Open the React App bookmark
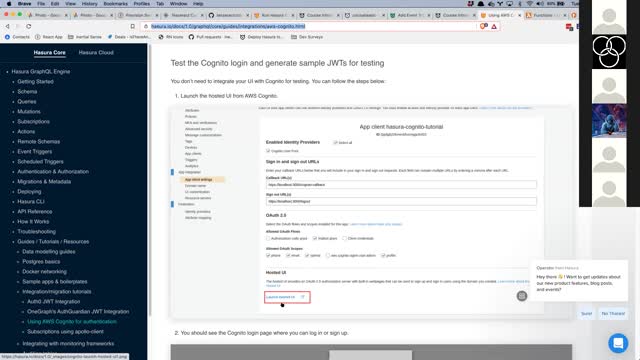640x360 pixels. [x=49, y=37]
